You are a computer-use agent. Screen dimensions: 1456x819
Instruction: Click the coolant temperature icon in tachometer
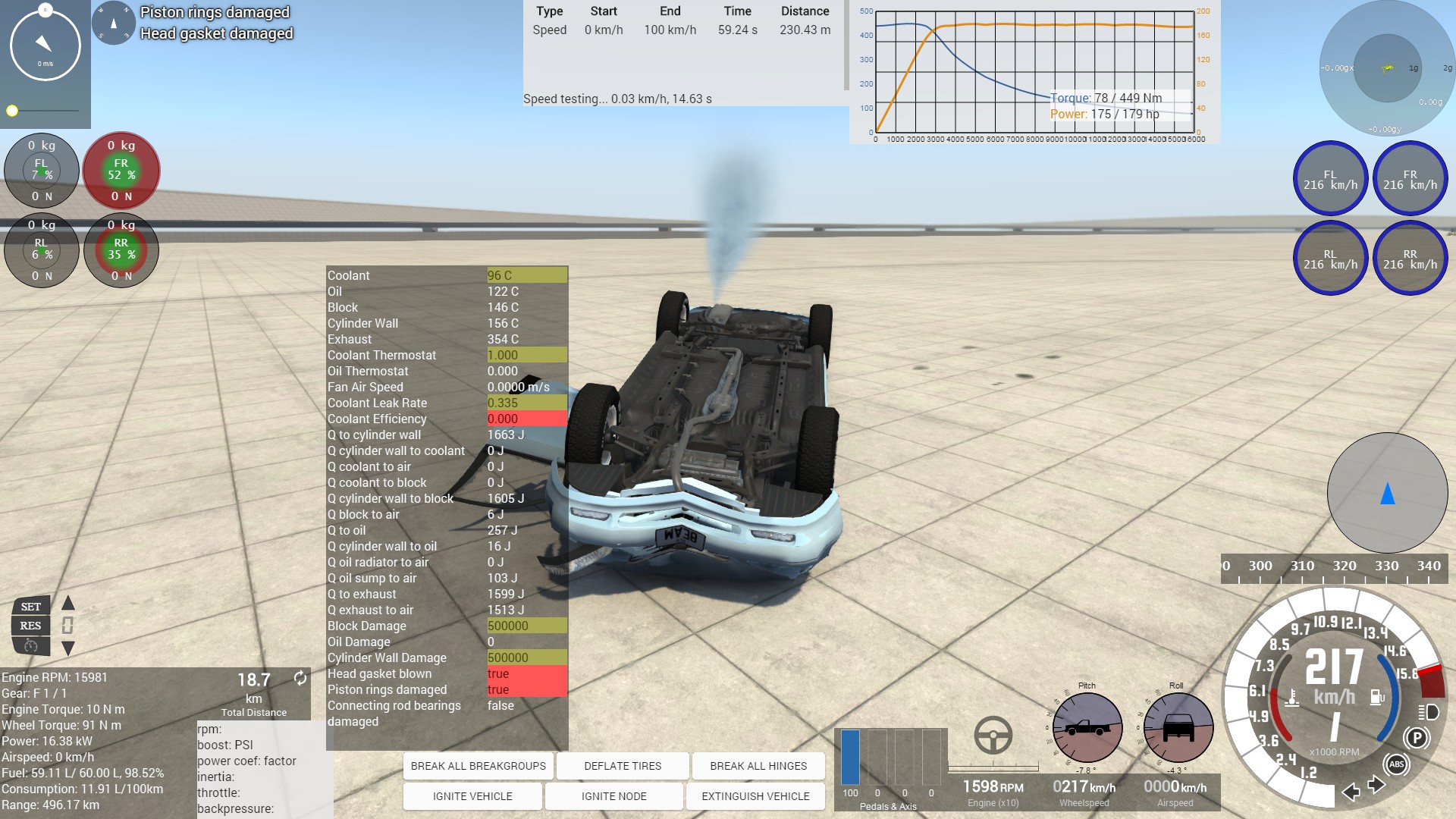1292,697
